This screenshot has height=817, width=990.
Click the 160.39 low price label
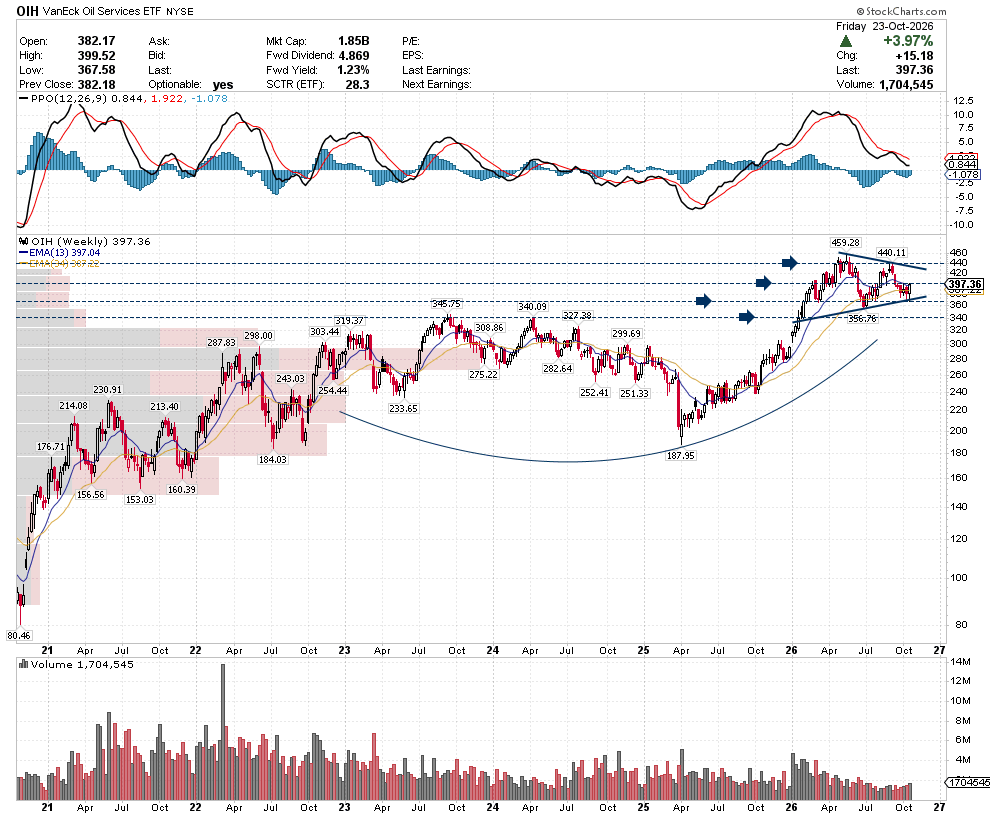click(182, 489)
